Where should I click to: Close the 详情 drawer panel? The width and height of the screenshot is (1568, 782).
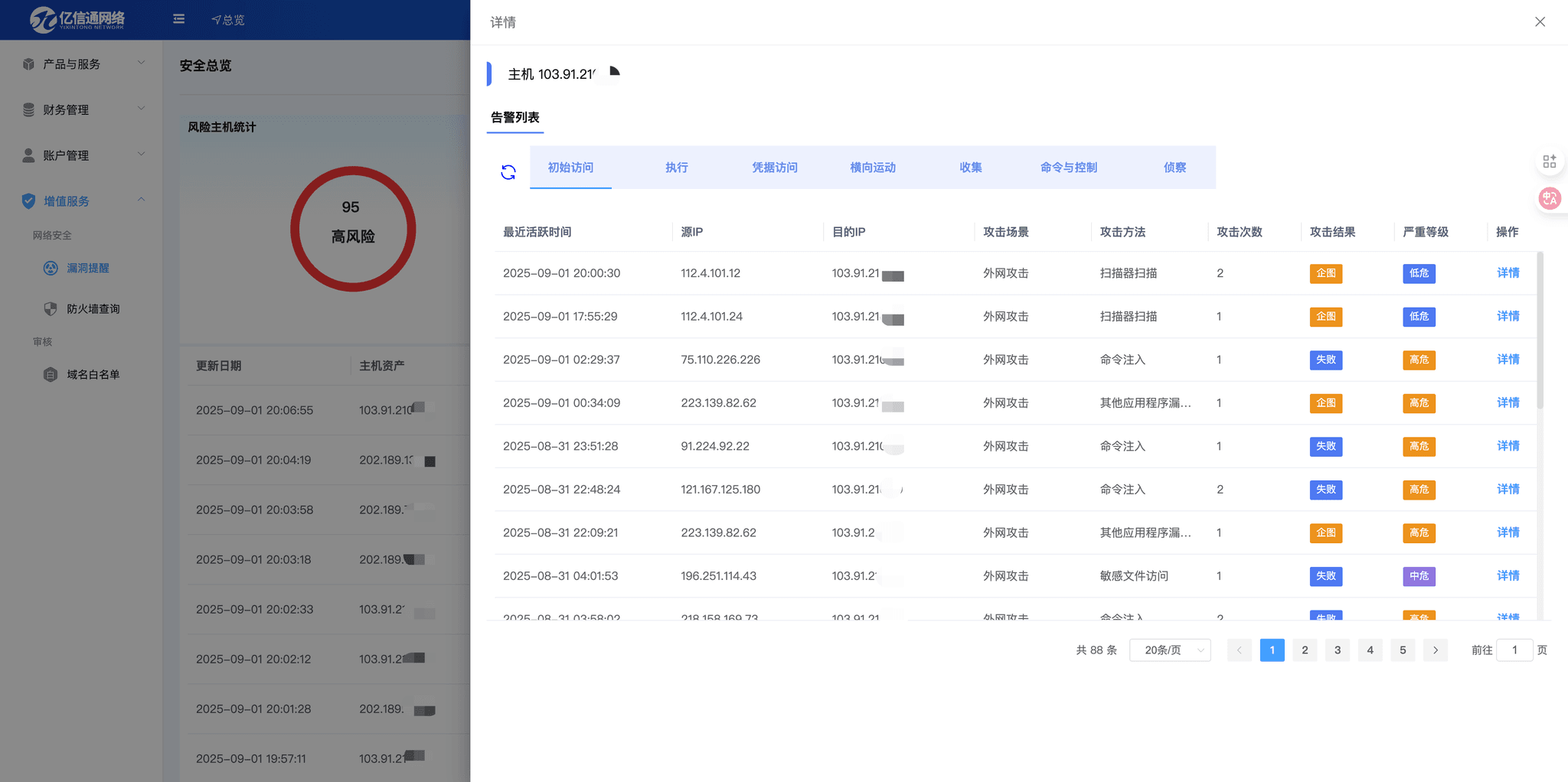[x=1540, y=22]
